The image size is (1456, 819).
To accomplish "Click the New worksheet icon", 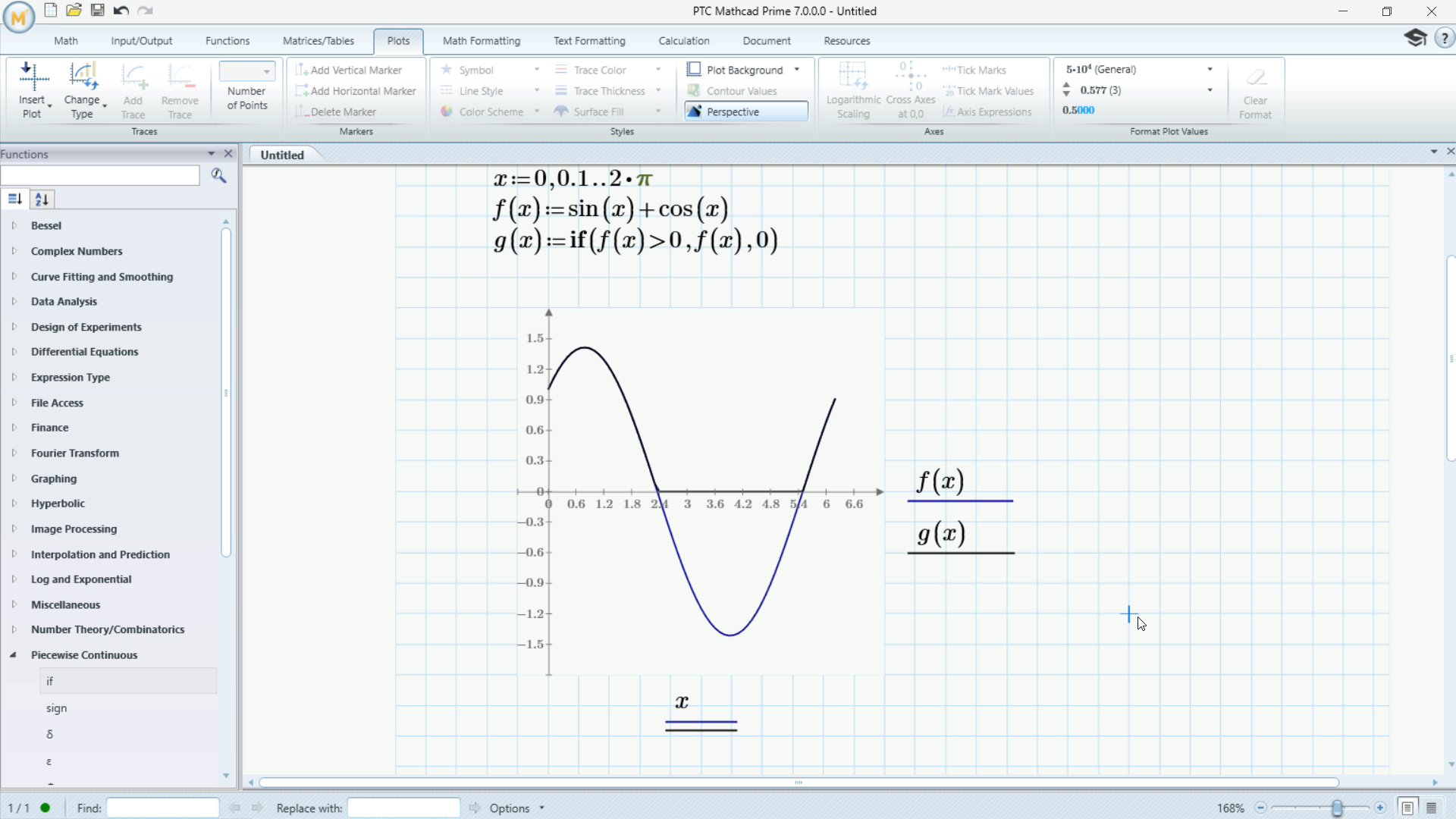I will 50,11.
